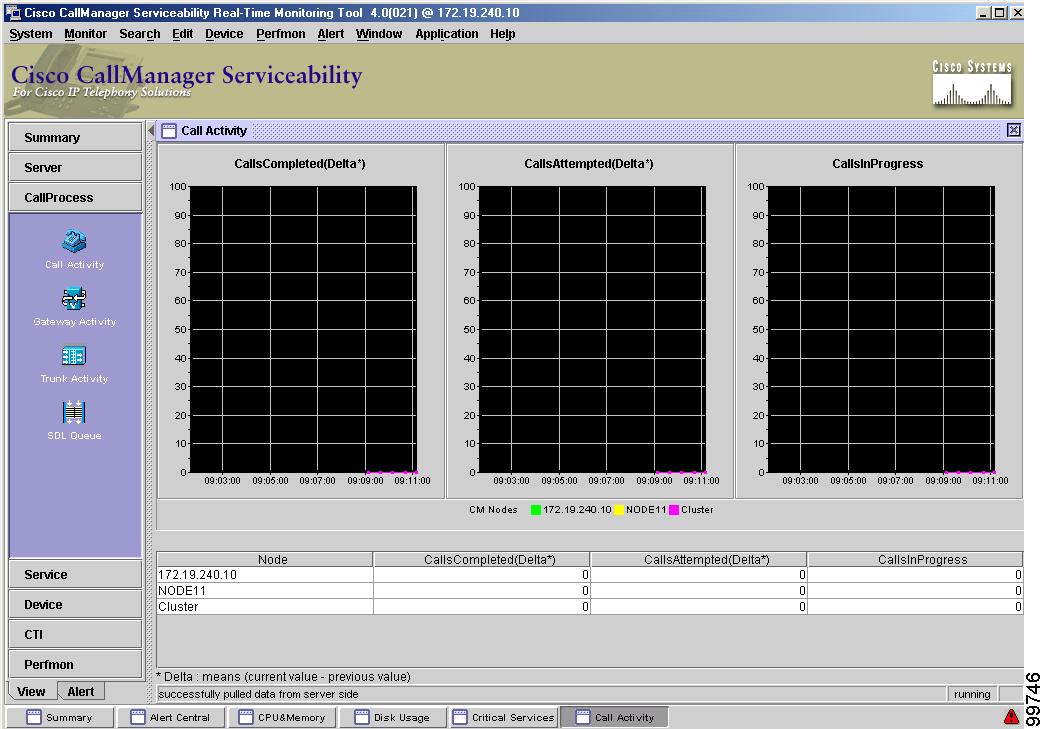Open the Device menu

224,34
